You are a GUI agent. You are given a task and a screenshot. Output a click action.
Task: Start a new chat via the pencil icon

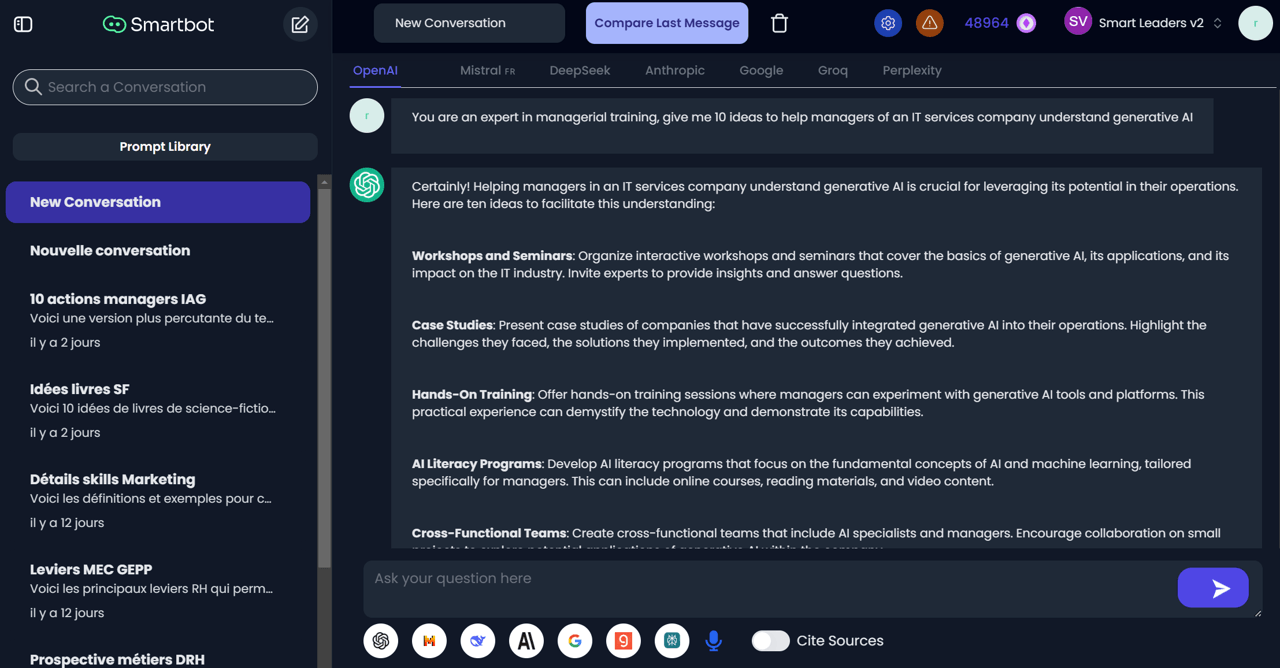coord(299,24)
